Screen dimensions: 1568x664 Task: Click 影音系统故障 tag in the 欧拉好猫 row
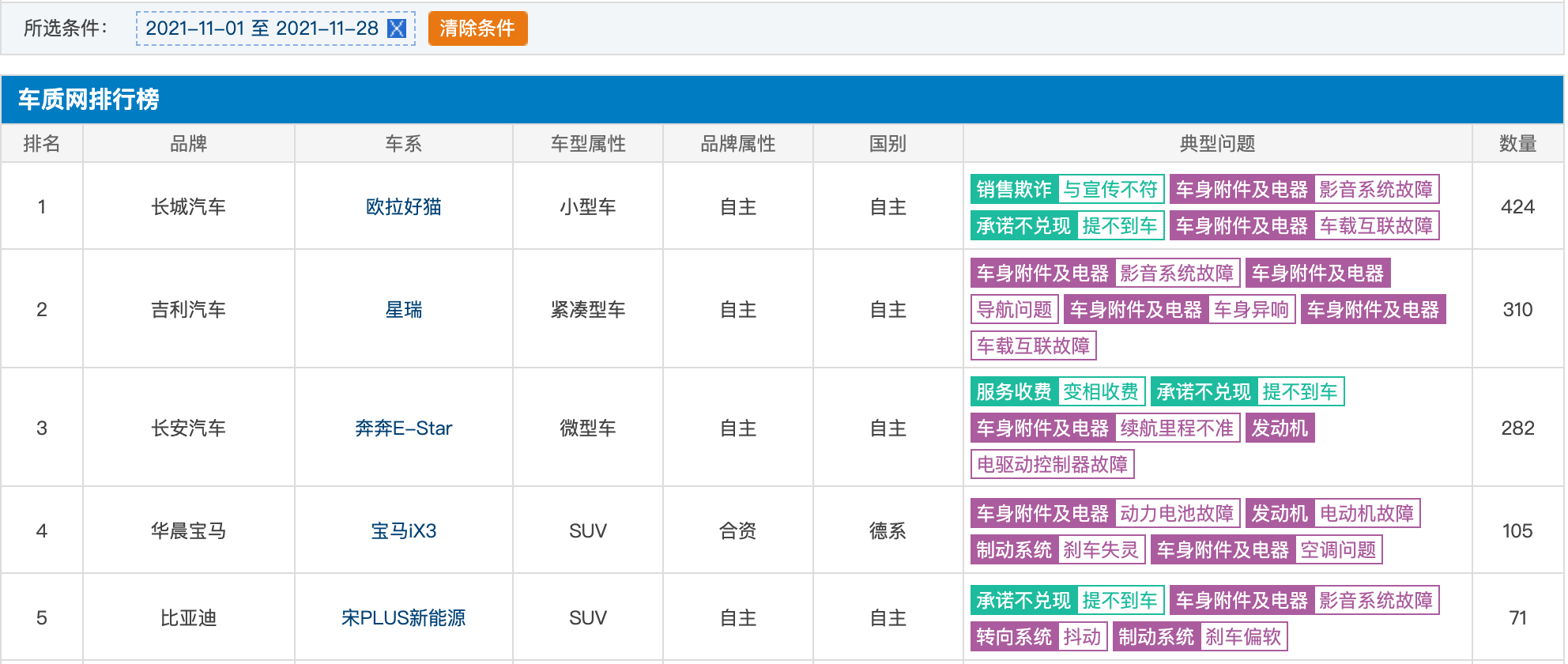coord(1376,190)
